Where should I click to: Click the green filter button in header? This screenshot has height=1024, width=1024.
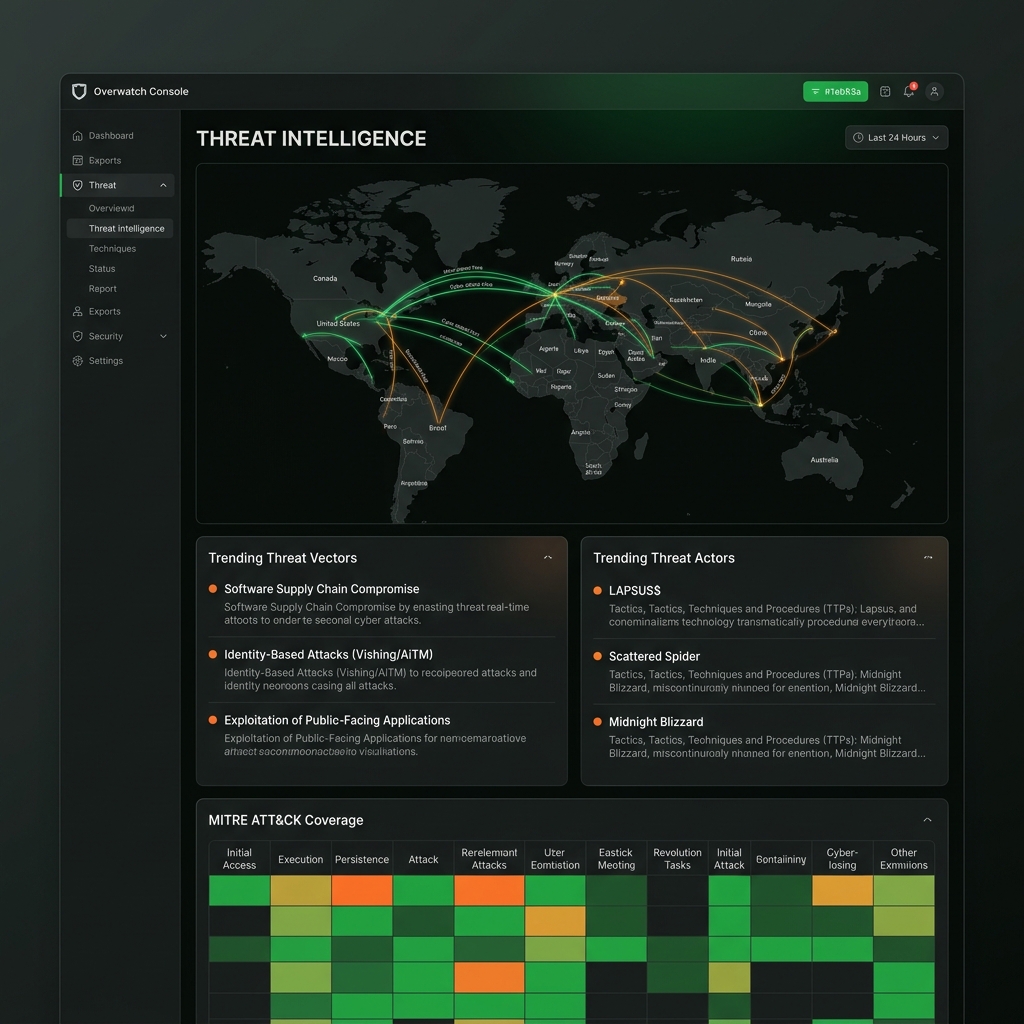835,91
